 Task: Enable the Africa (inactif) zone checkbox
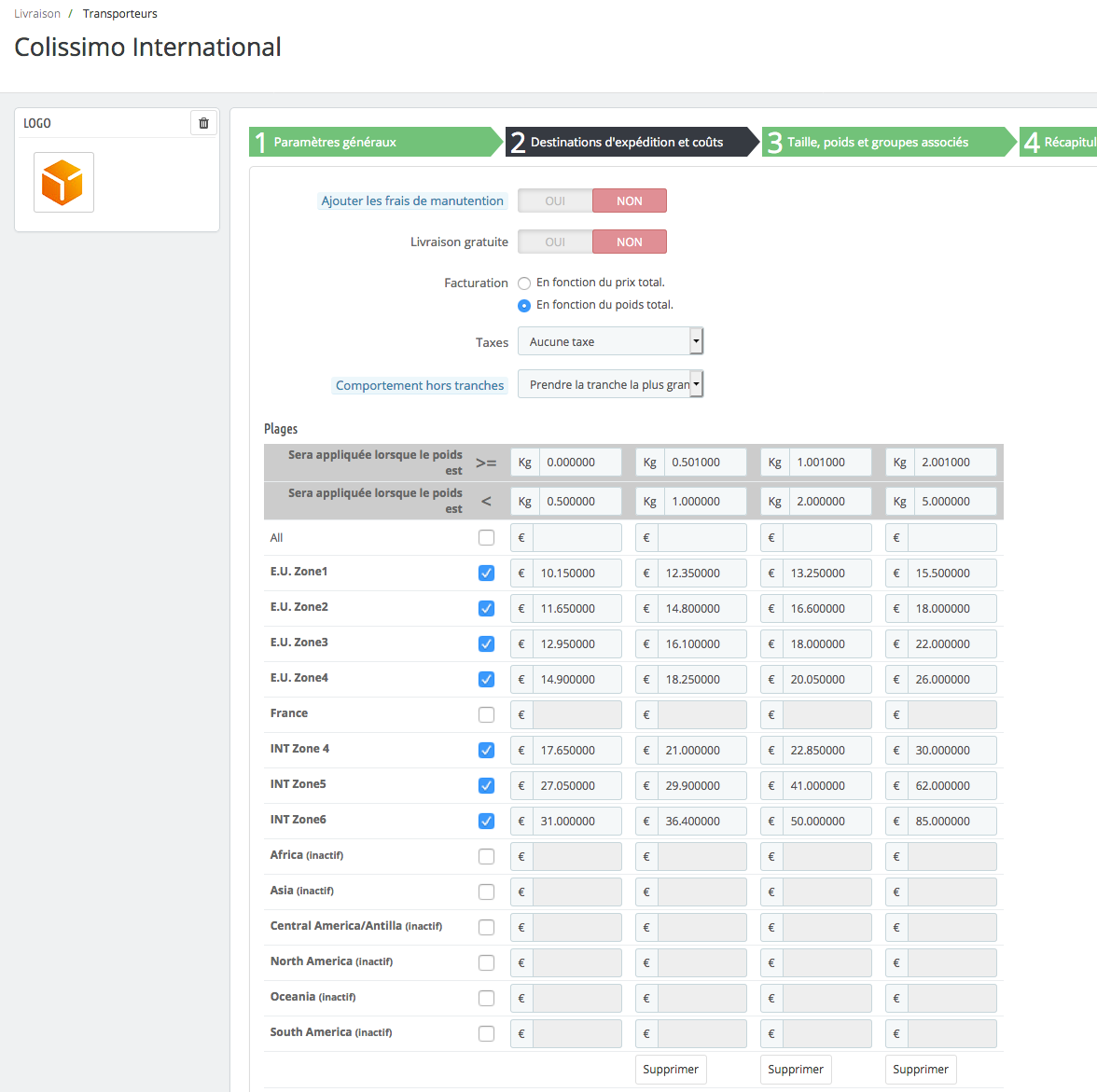[486, 857]
